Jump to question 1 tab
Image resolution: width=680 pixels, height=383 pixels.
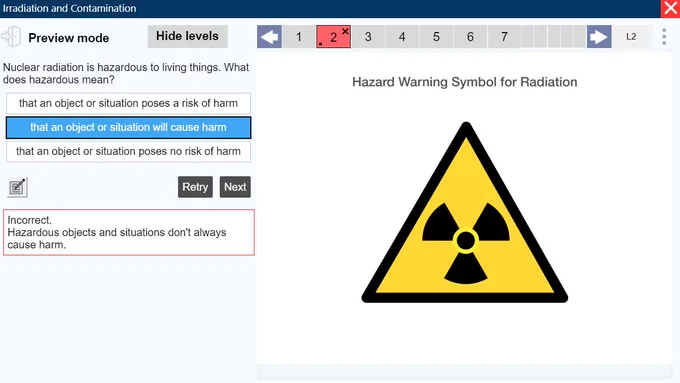coord(299,37)
